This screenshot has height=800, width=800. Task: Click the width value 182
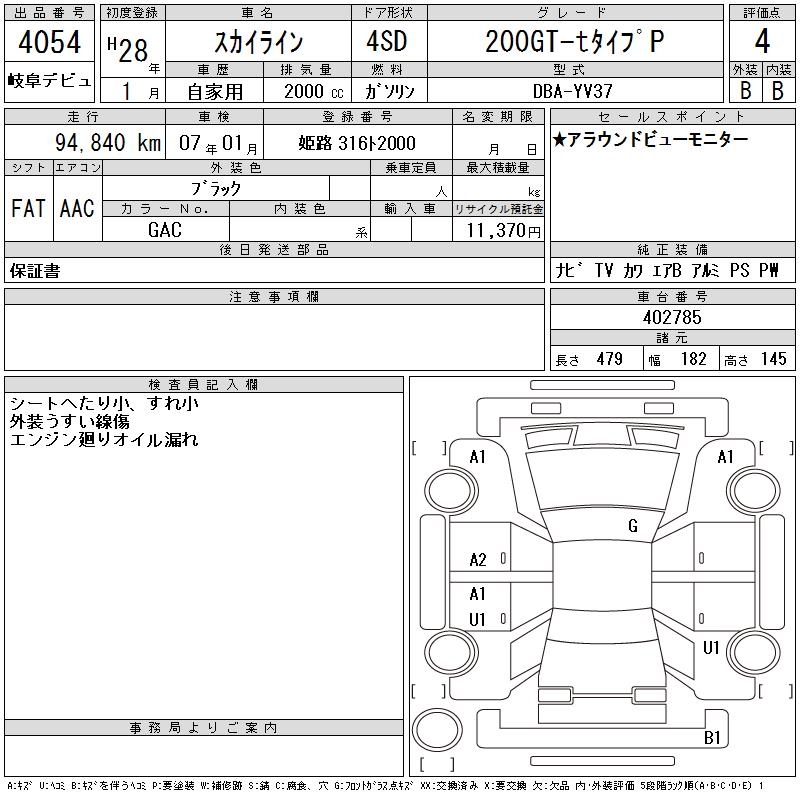tap(693, 359)
